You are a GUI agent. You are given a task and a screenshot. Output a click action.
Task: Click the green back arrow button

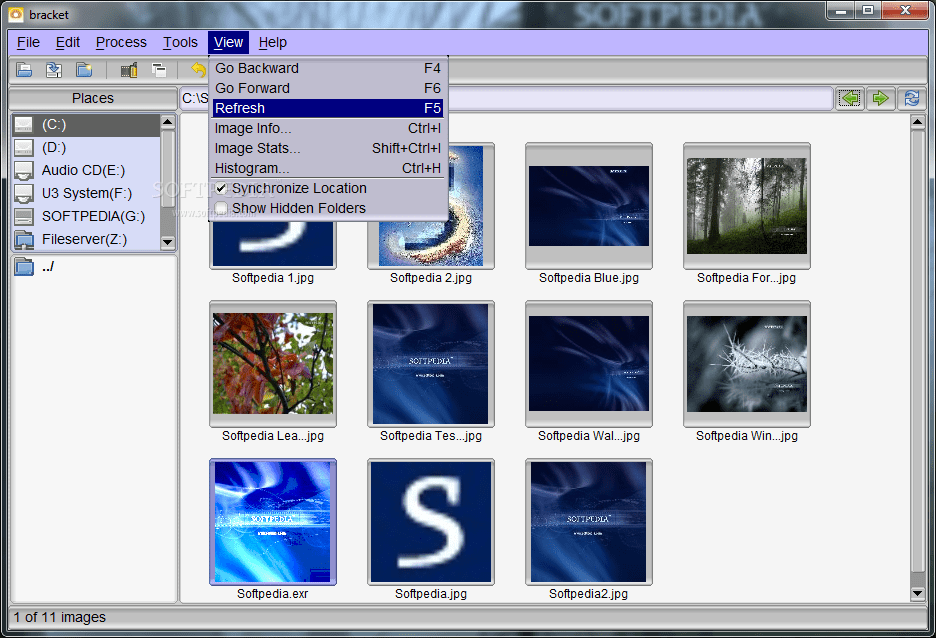[x=850, y=98]
